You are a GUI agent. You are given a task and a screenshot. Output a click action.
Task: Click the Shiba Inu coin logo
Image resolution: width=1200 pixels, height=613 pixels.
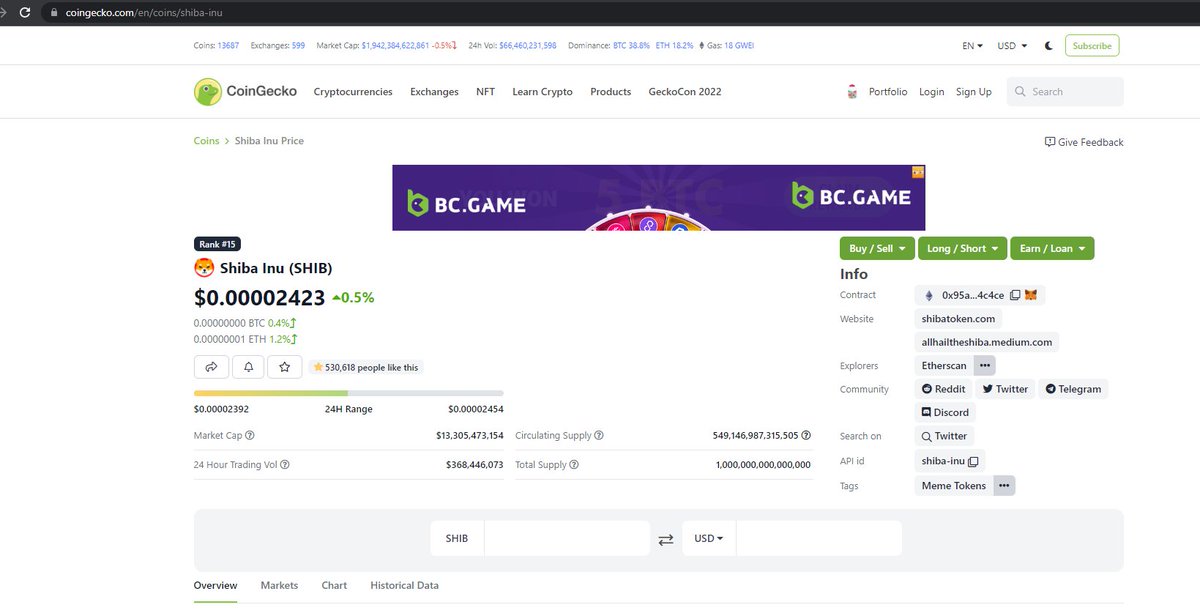click(204, 268)
